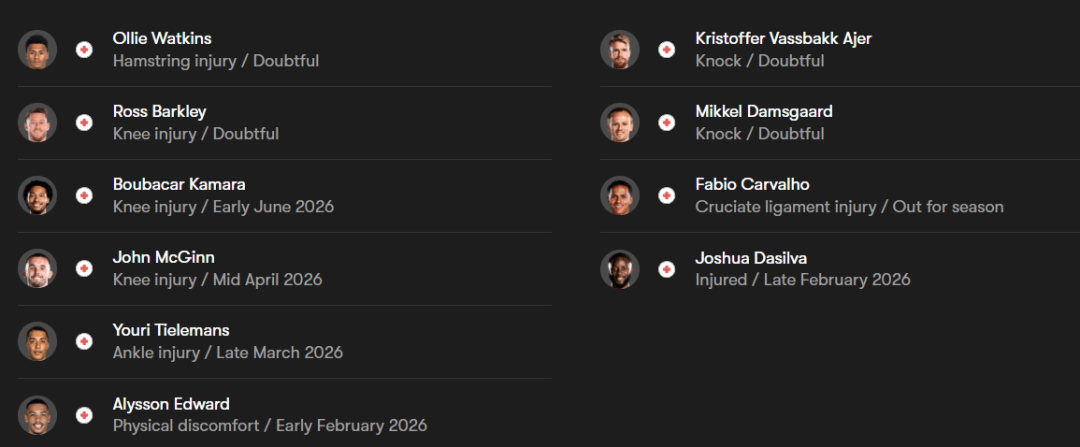Click the injury icon beside Ollie Watkins
1080x447 pixels.
pos(84,50)
